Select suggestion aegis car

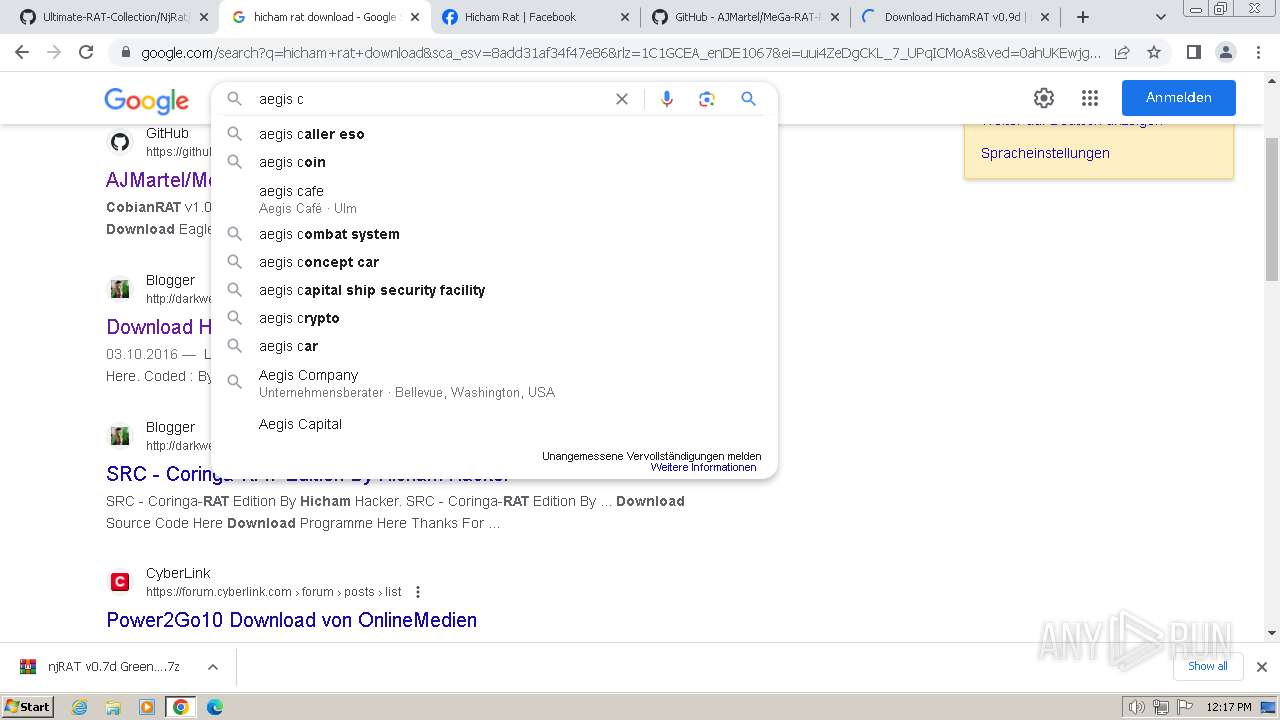tap(494, 346)
